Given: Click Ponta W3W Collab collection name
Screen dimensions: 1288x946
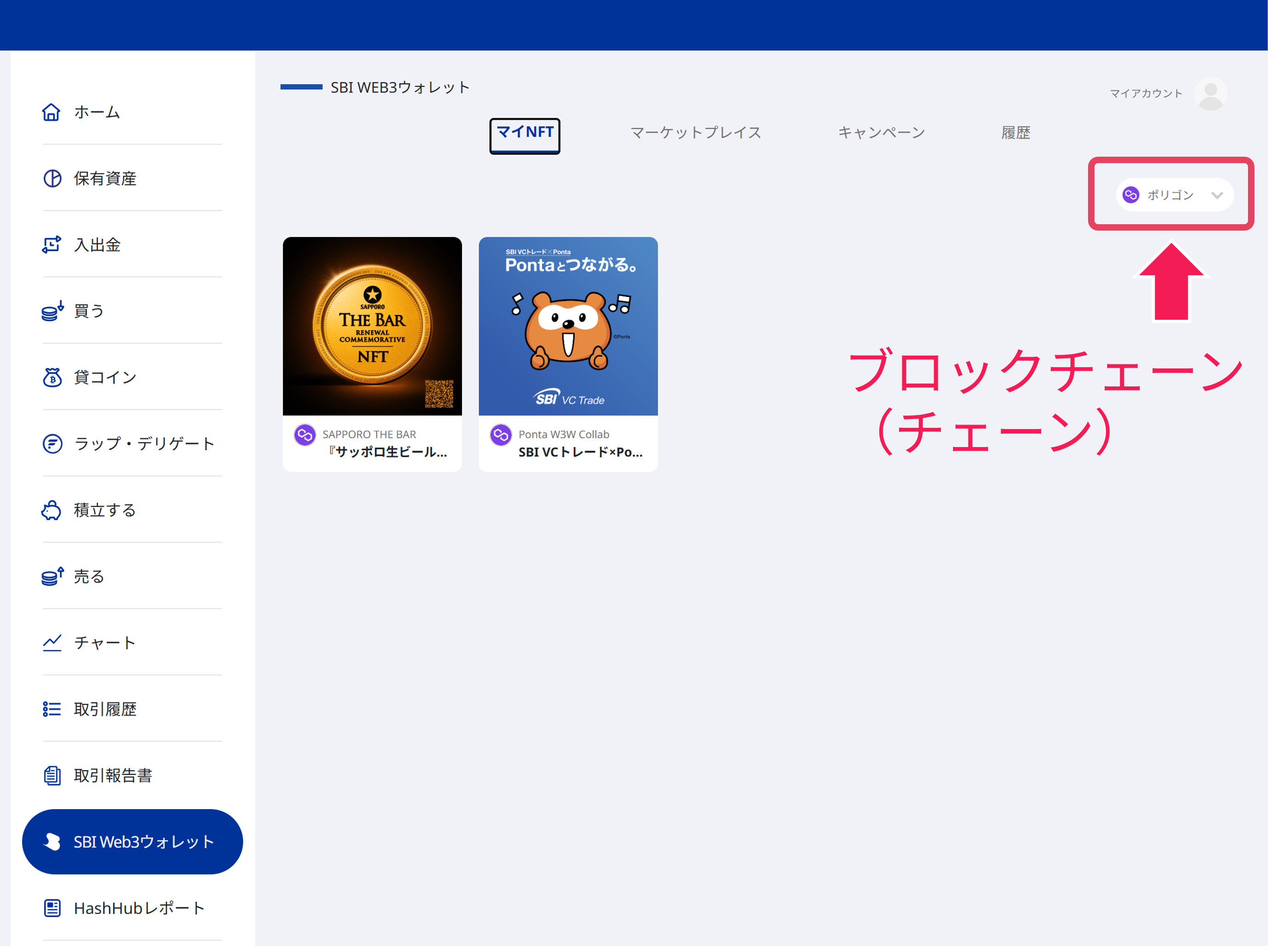Looking at the screenshot, I should click(564, 435).
